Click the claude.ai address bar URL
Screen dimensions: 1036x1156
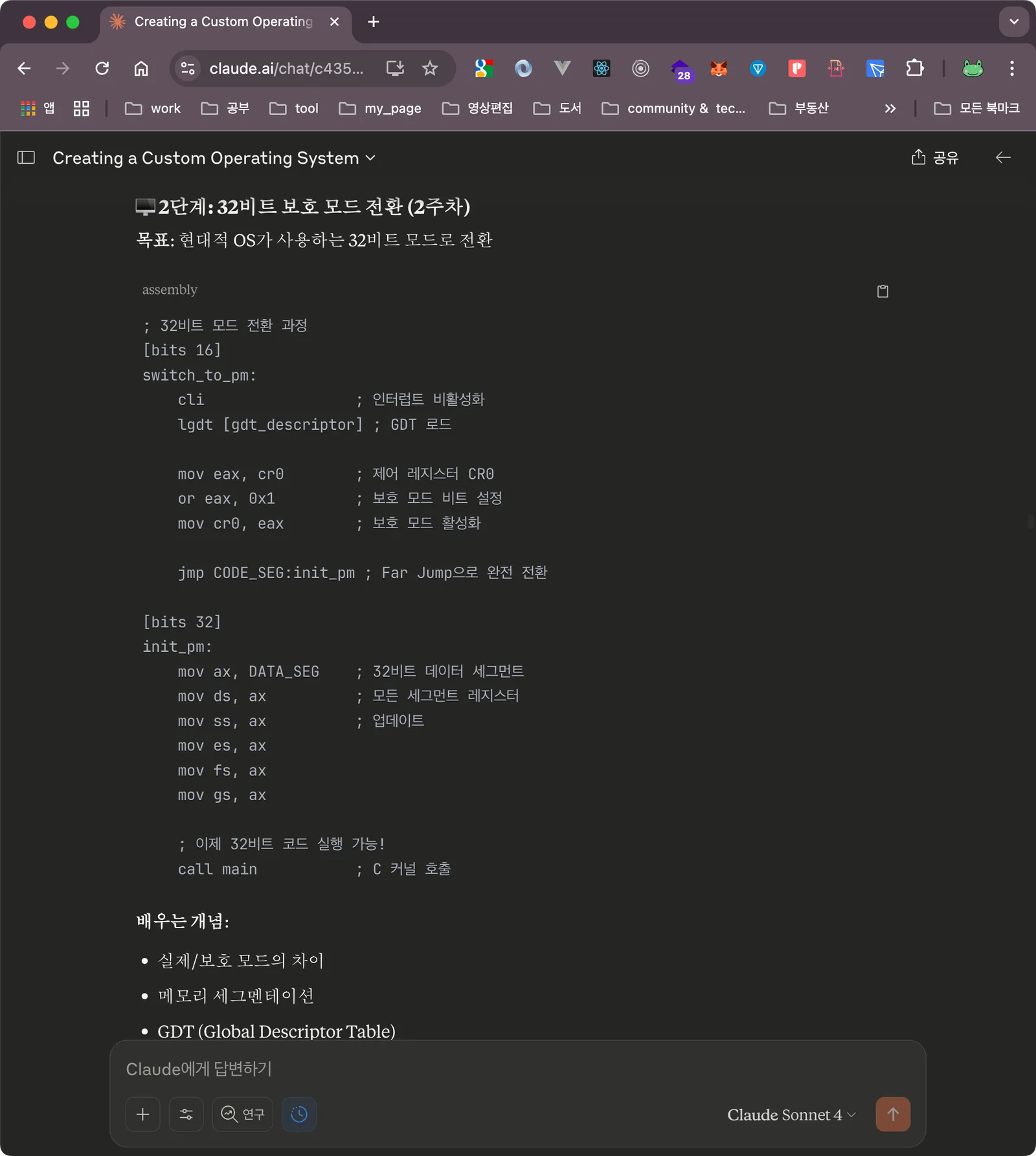(286, 69)
